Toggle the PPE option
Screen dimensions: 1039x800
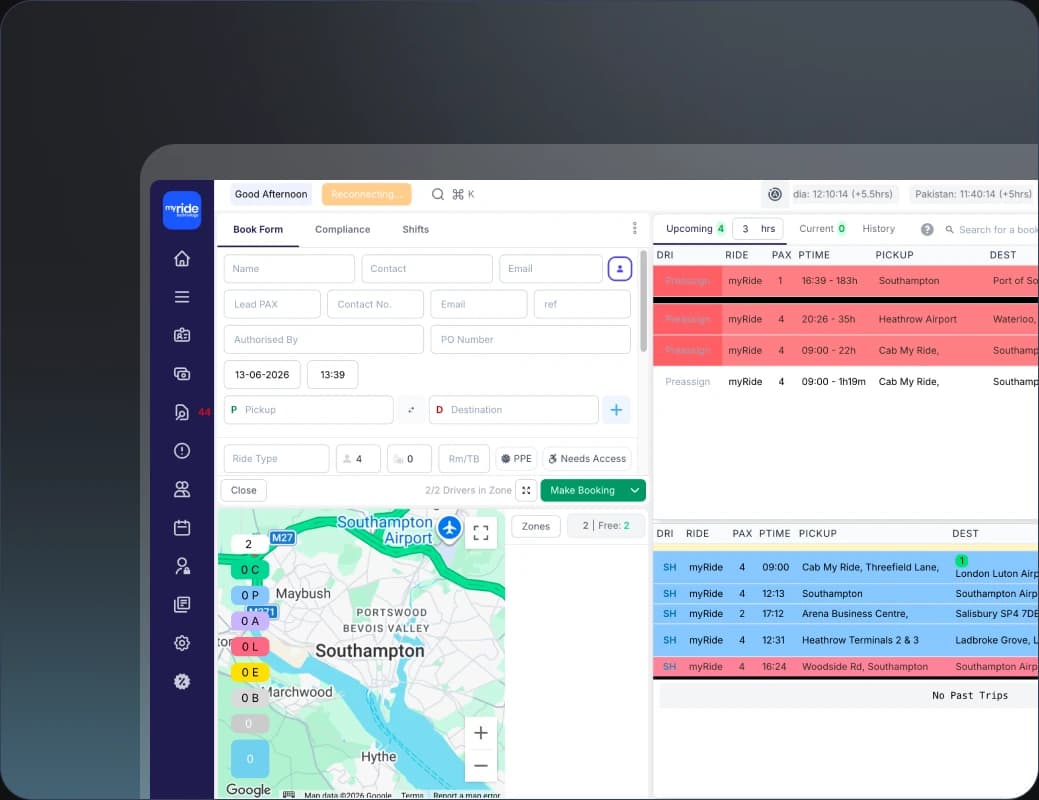point(516,459)
